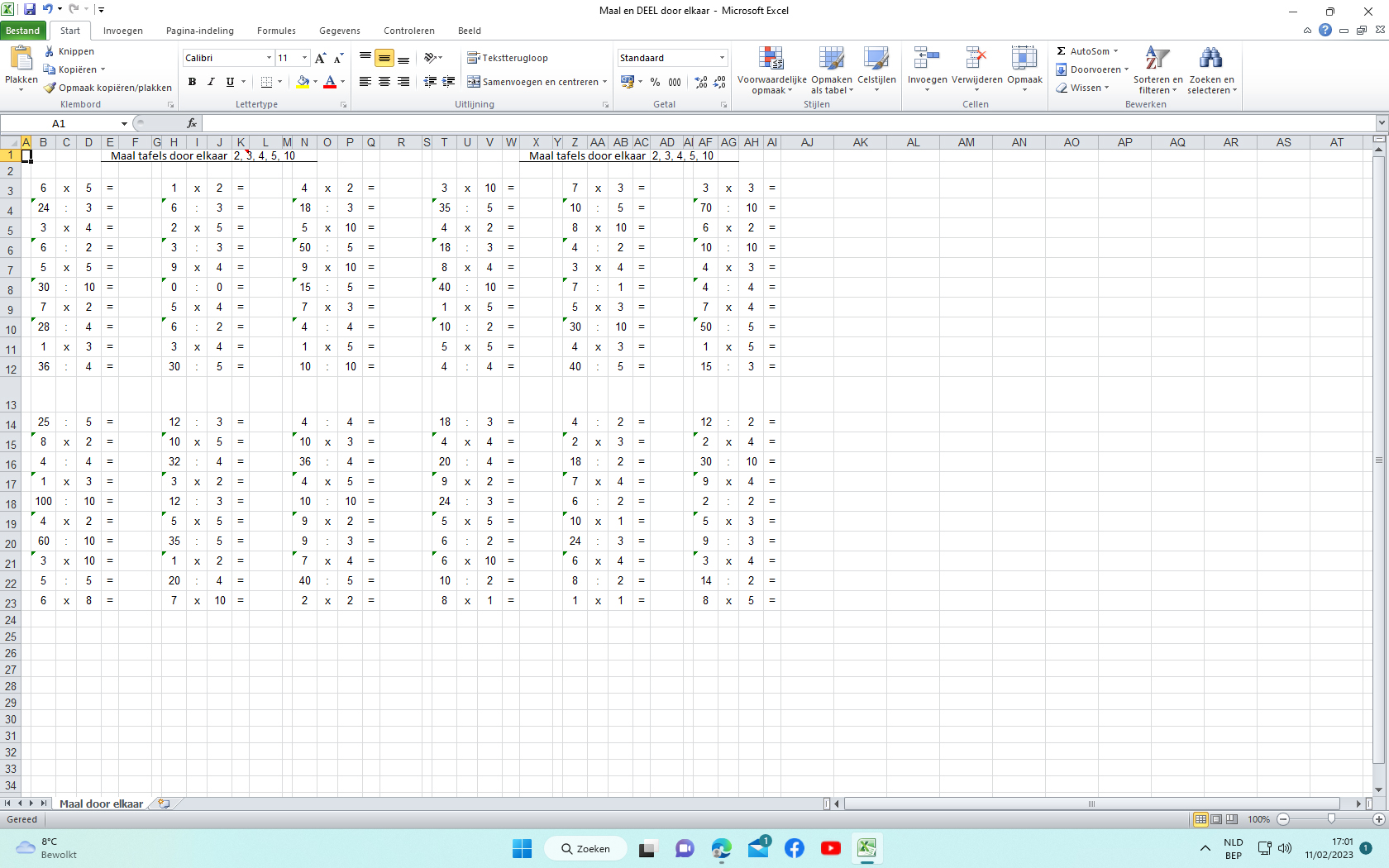This screenshot has width=1389, height=868.
Task: Open Excel from the Windows taskbar
Action: click(x=866, y=848)
